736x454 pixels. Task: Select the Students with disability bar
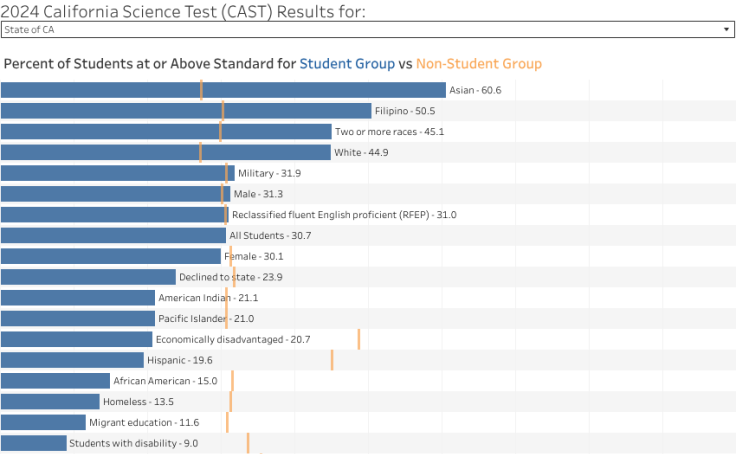click(x=33, y=443)
